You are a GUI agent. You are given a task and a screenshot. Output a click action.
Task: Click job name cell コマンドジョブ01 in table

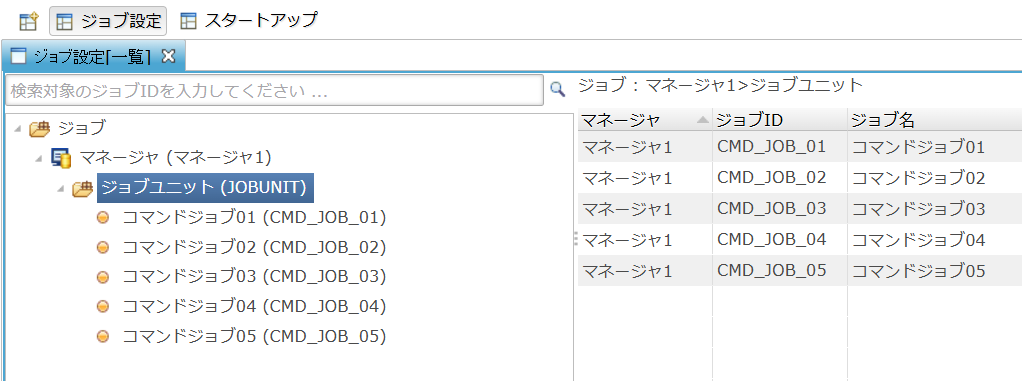(935, 147)
